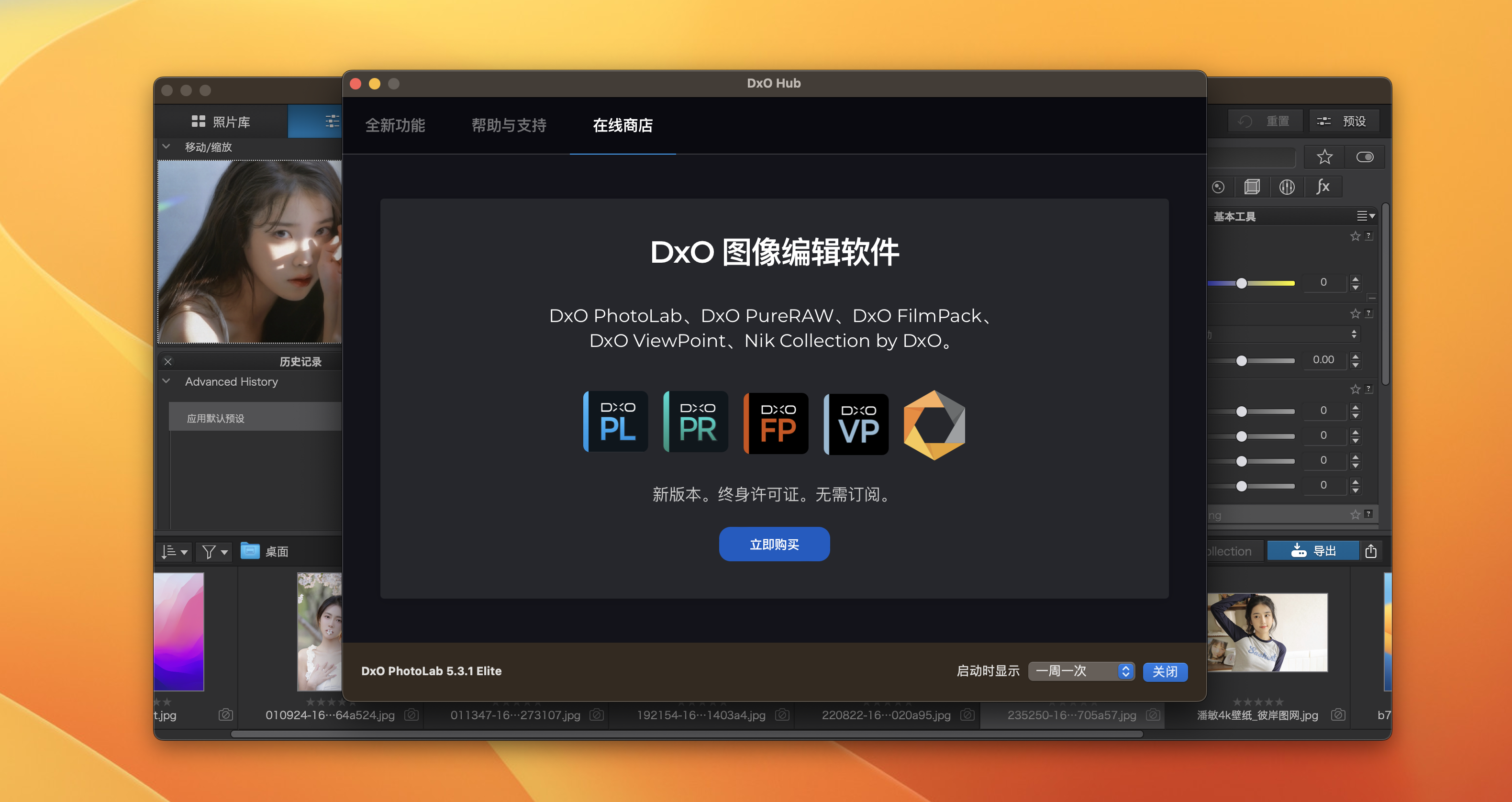Close the 历史记录 (History) panel with the X button
1512x802 pixels.
[168, 362]
